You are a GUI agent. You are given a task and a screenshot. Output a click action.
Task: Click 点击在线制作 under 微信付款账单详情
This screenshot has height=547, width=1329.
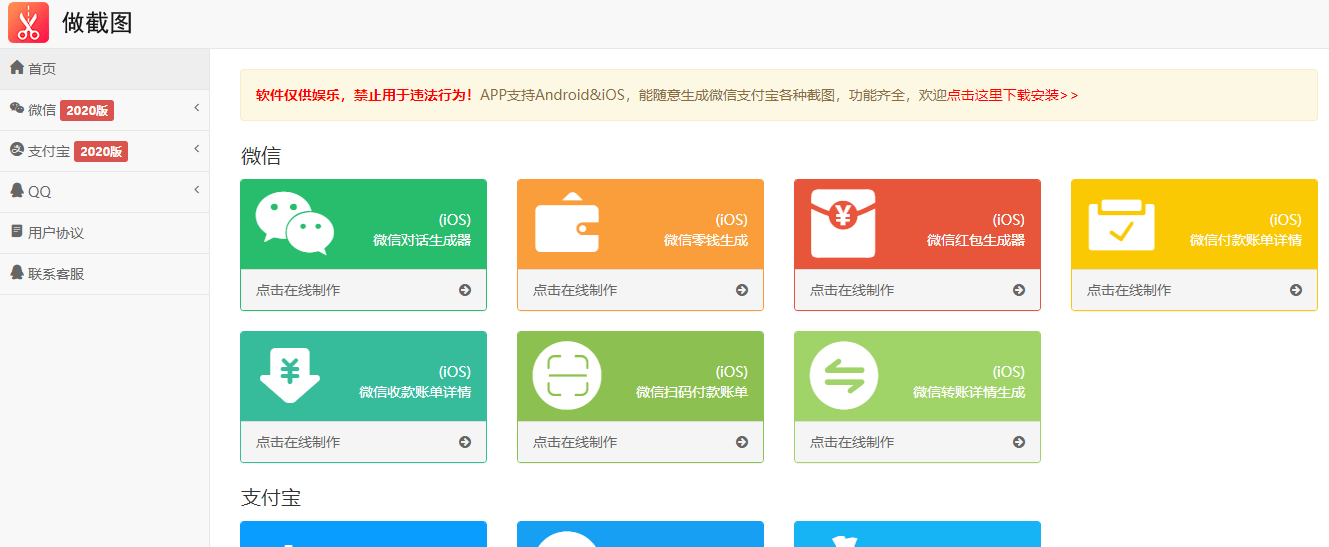1129,290
